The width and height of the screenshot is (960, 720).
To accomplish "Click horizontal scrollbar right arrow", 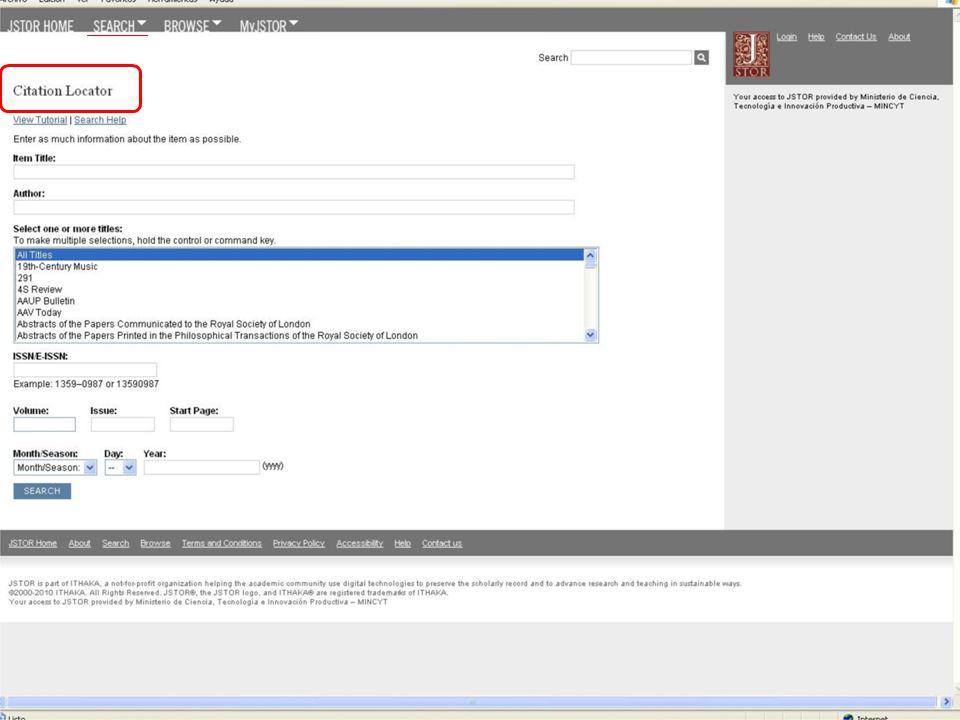I will pyautogui.click(x=947, y=702).
